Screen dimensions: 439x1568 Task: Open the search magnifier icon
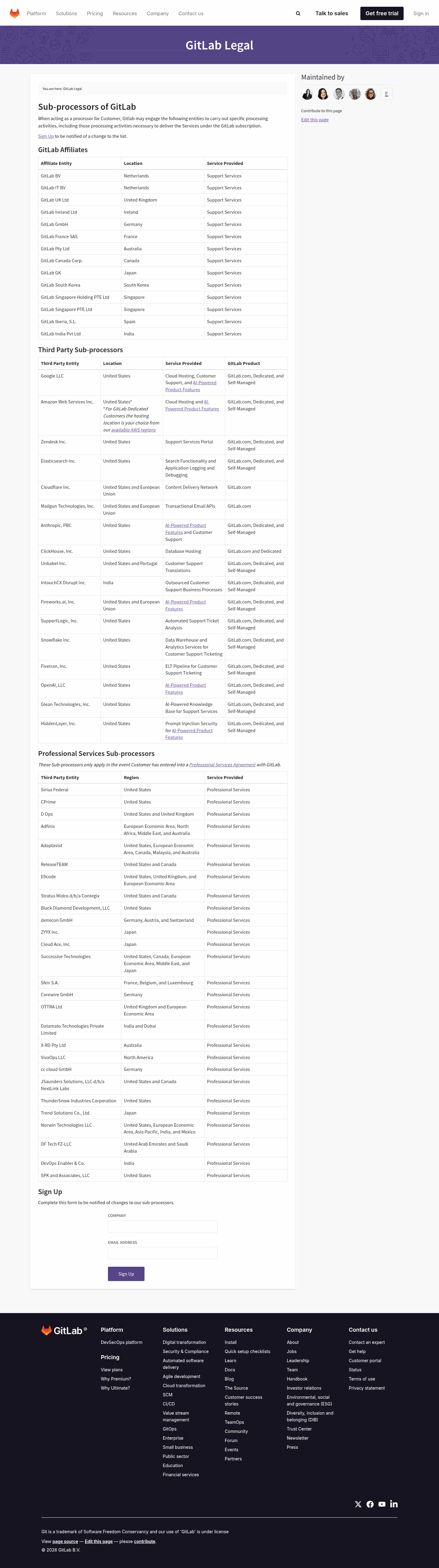pyautogui.click(x=298, y=13)
